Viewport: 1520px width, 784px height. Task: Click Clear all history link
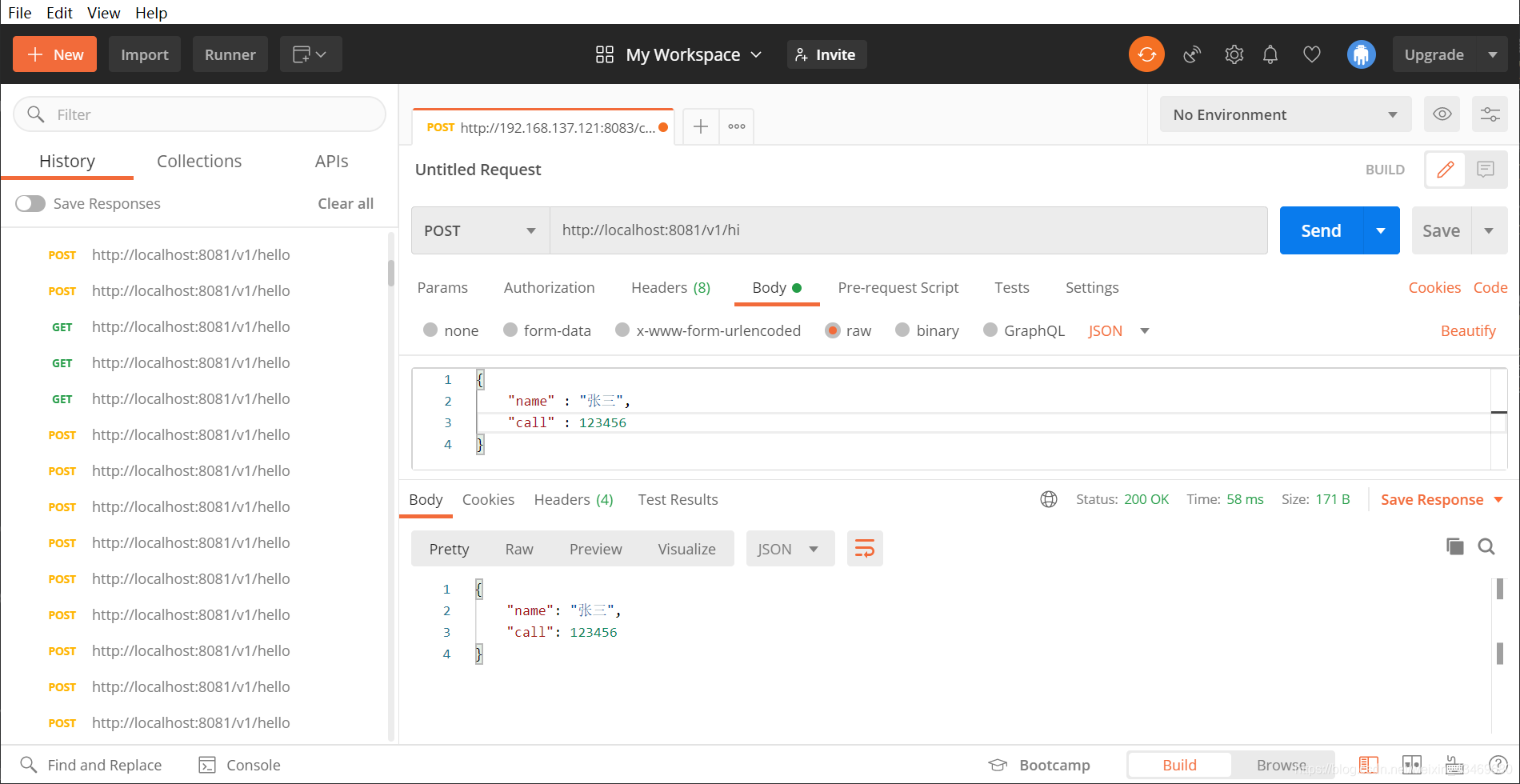(346, 203)
